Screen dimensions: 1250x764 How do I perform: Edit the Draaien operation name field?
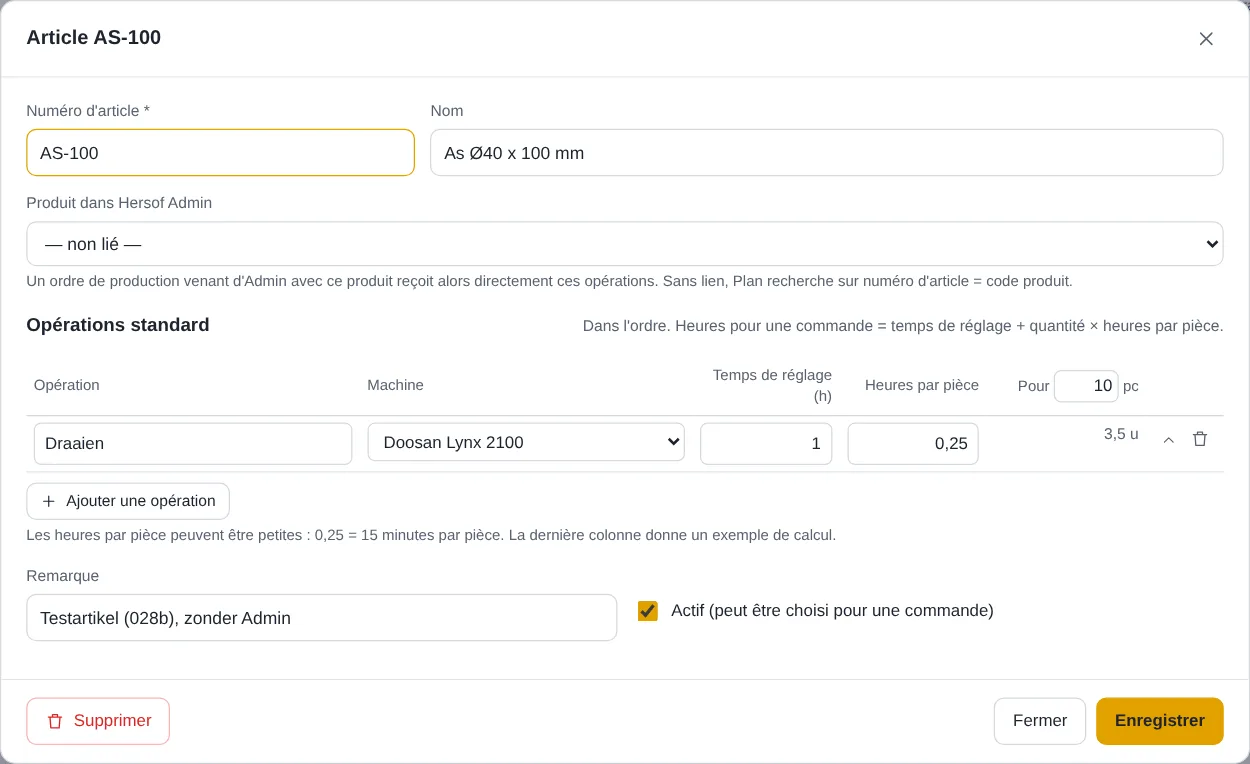coord(193,443)
